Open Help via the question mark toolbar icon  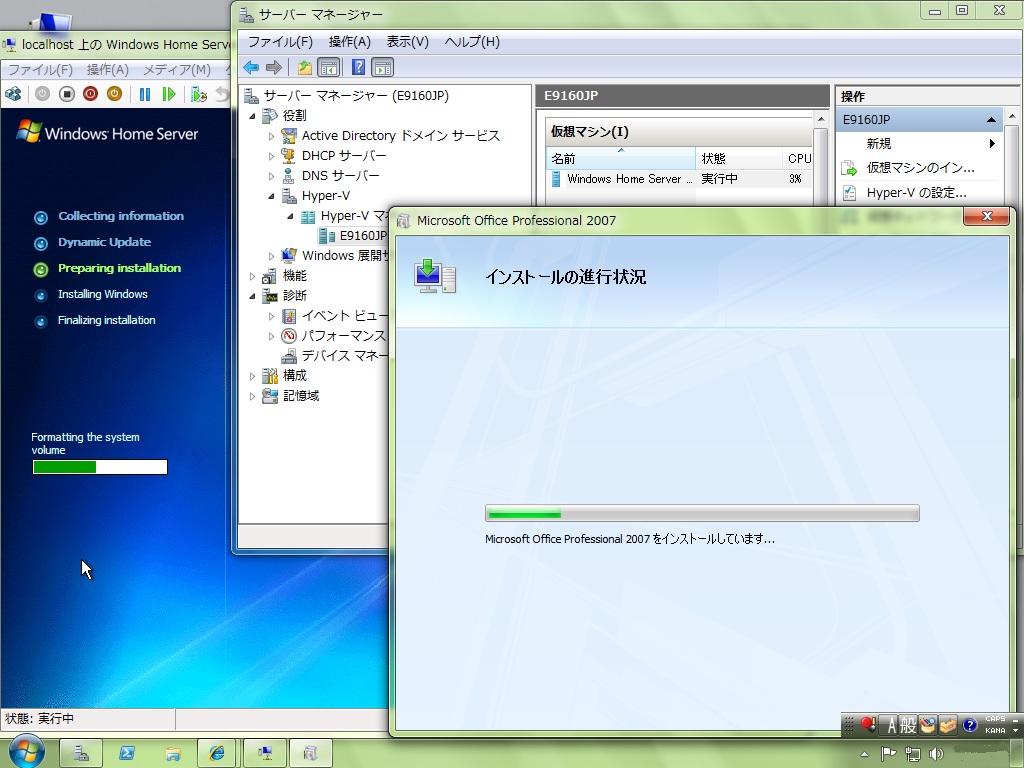point(359,67)
